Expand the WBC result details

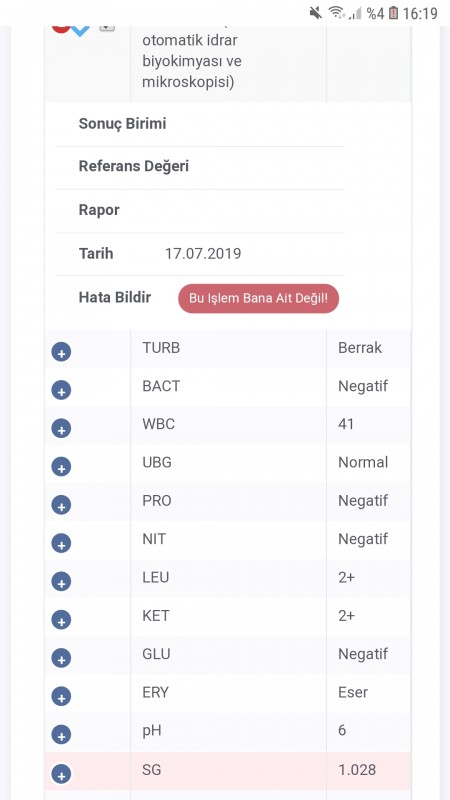coord(61,429)
